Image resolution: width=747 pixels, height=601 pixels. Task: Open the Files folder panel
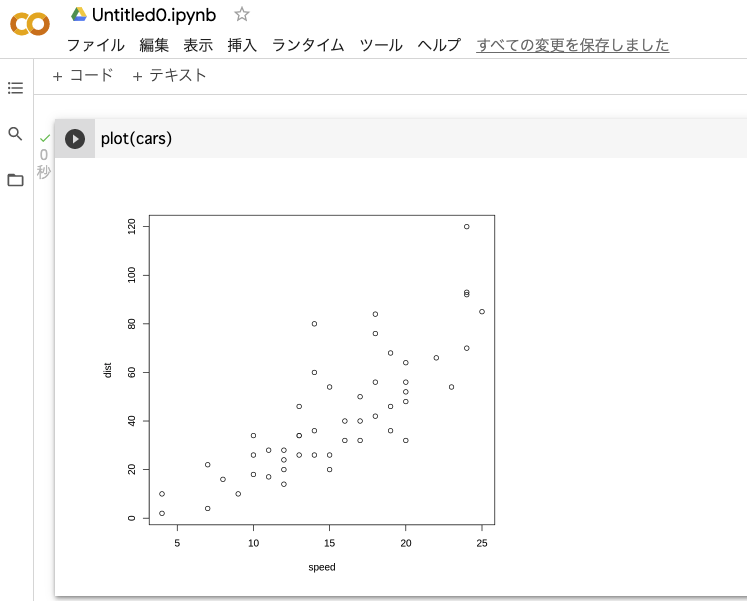point(15,180)
